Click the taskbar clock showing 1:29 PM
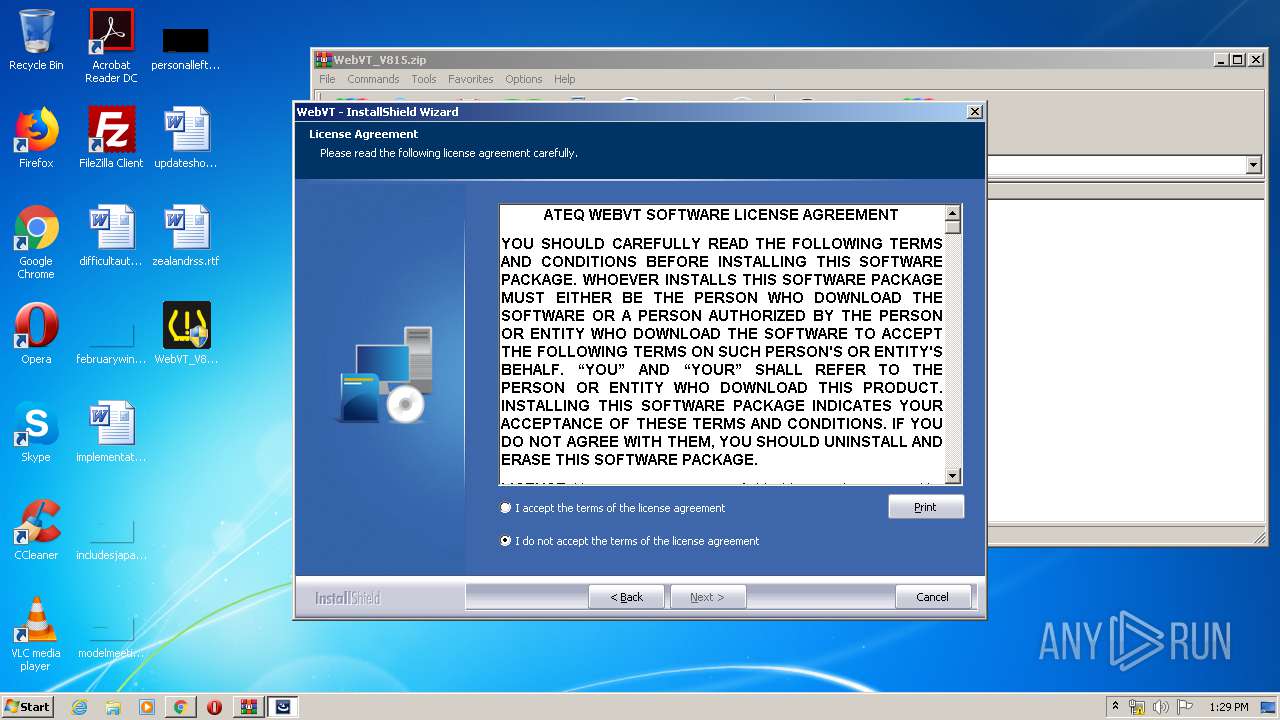The height and width of the screenshot is (720, 1280). 1228,707
